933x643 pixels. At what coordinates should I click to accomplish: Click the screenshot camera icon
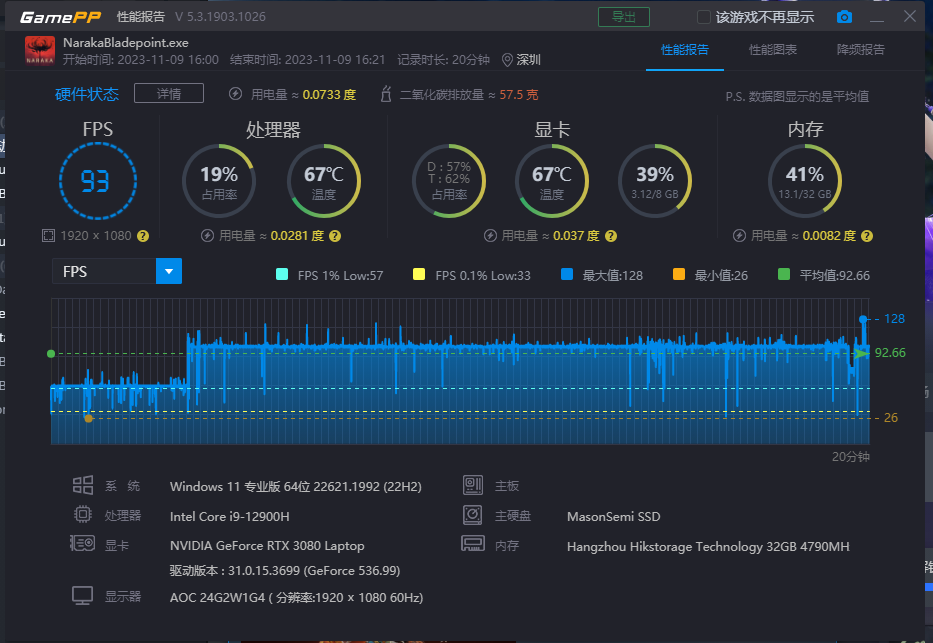844,17
